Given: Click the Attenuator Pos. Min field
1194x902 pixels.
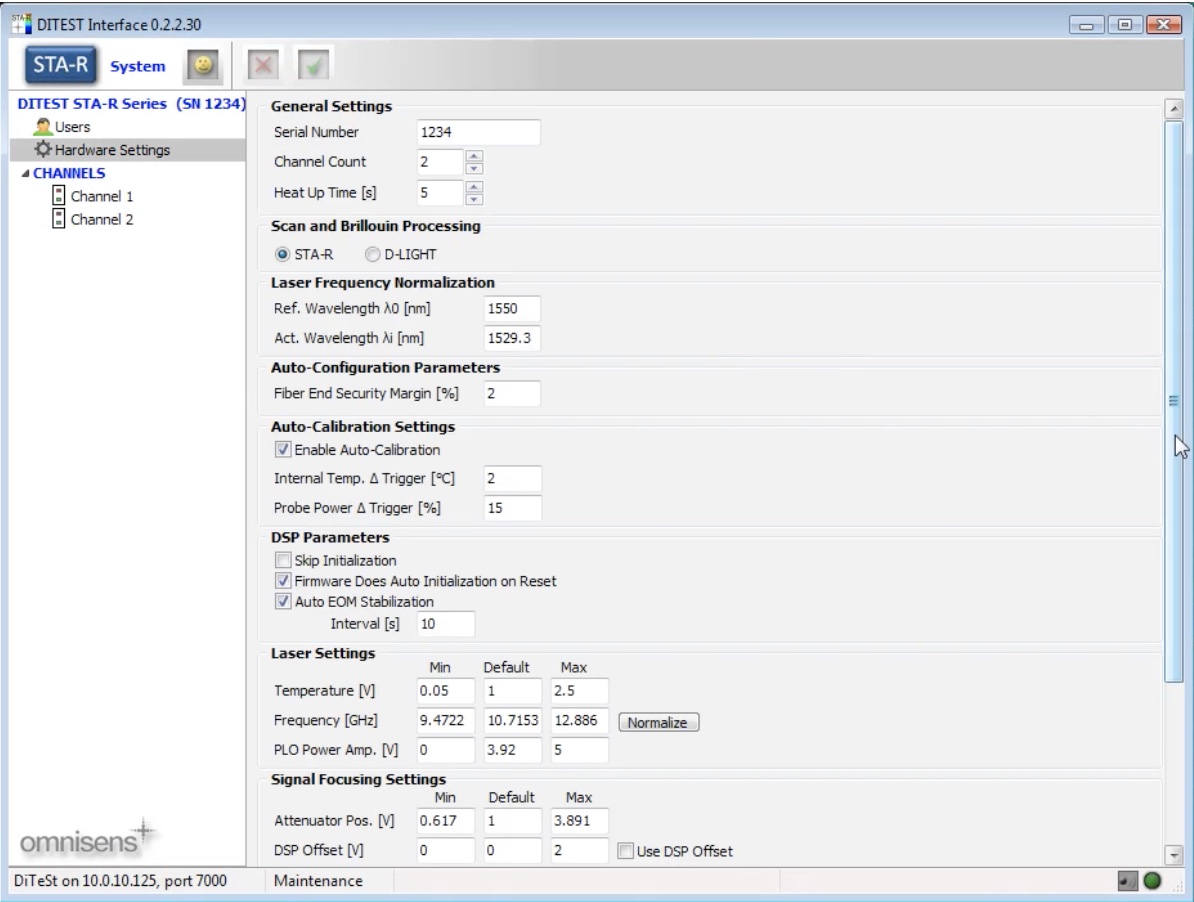Looking at the screenshot, I should pyautogui.click(x=445, y=821).
